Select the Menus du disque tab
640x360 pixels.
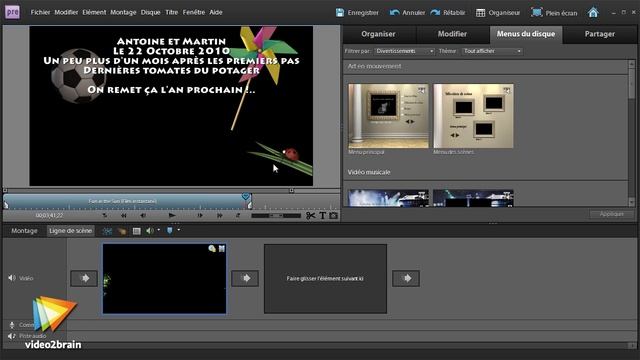(526, 34)
